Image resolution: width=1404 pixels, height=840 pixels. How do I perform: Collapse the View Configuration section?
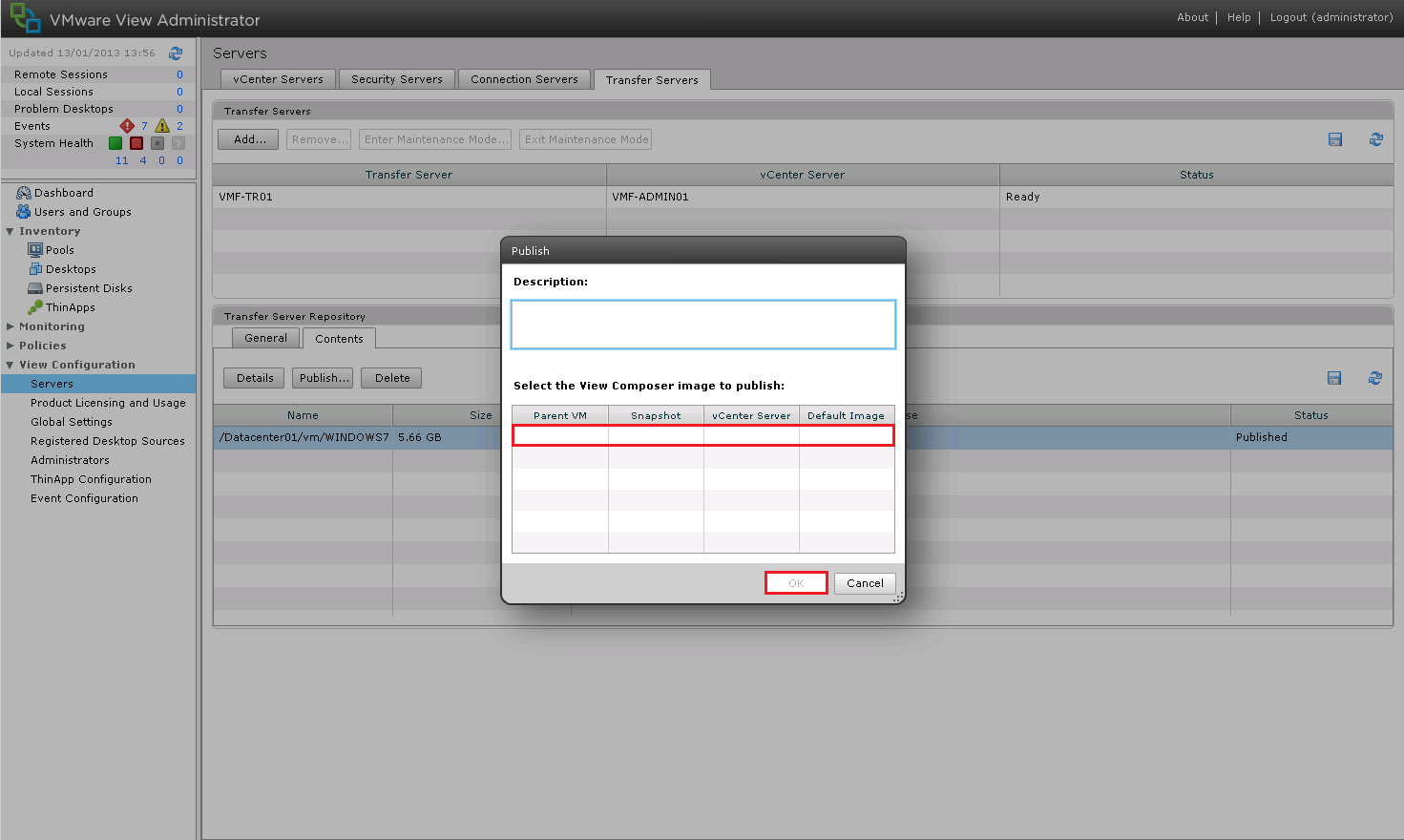[10, 365]
